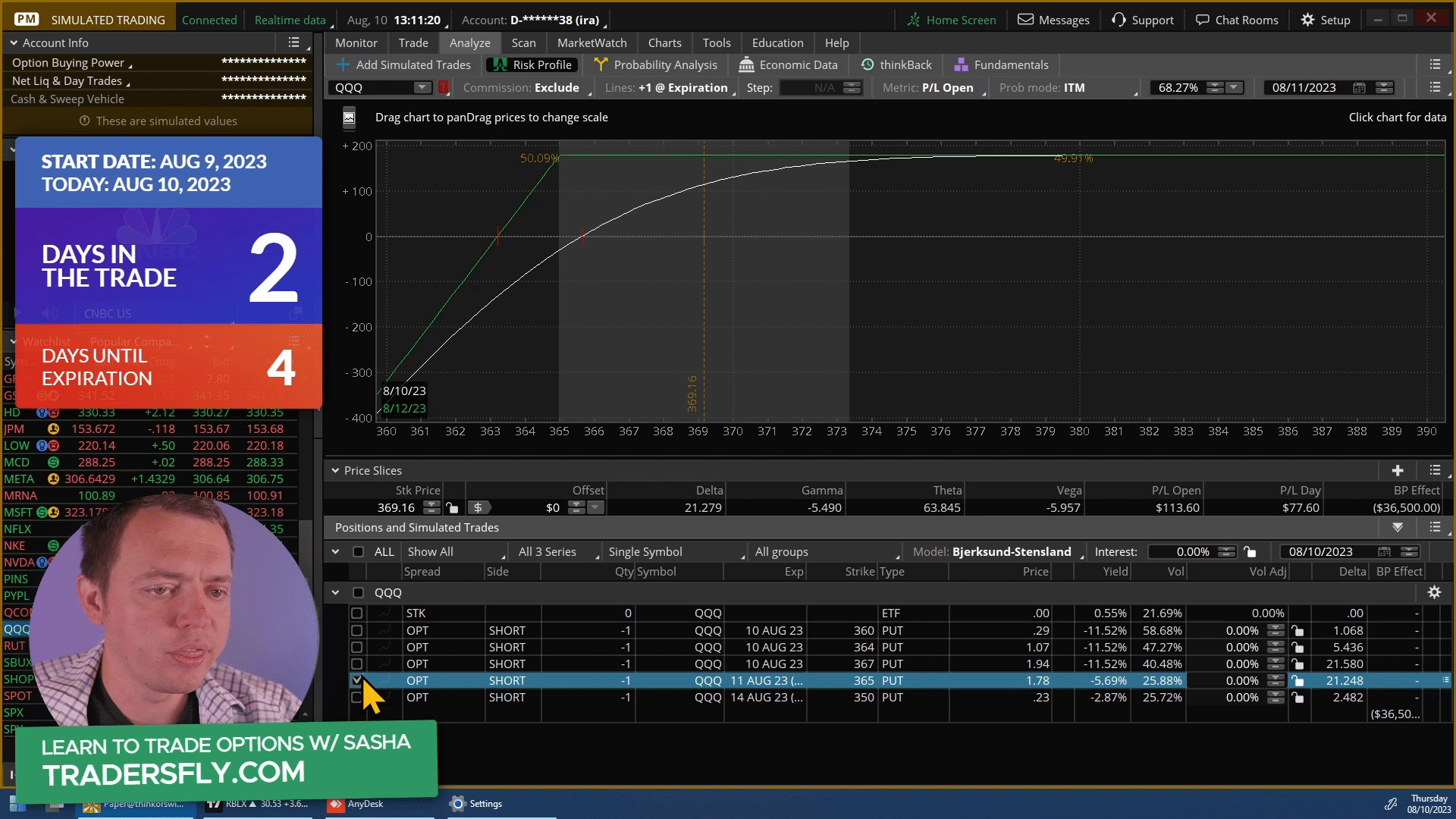Open the Probability Analysis tool
The image size is (1456, 819).
tap(656, 65)
